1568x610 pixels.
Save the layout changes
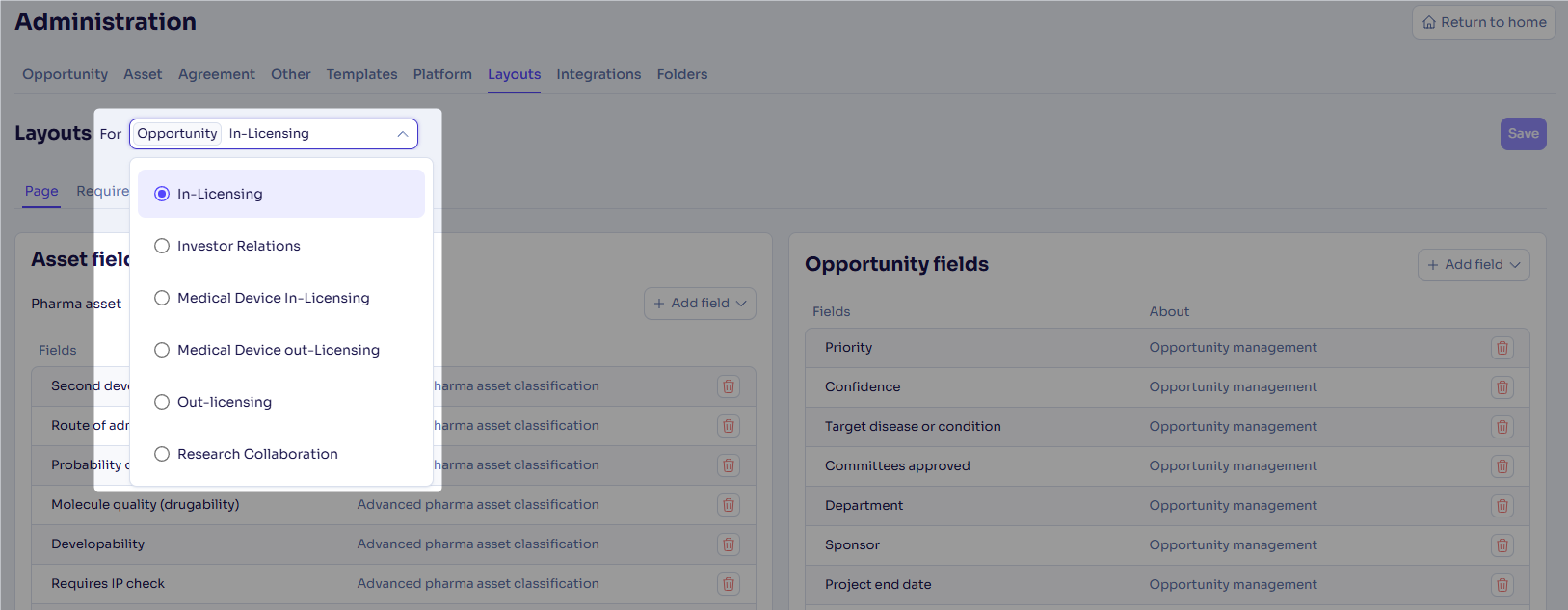(x=1523, y=134)
